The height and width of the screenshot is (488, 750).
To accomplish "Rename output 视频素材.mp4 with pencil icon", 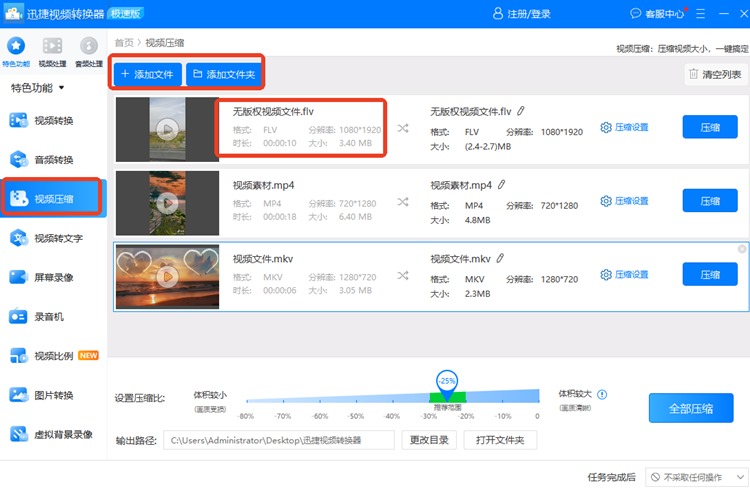I will click(501, 185).
